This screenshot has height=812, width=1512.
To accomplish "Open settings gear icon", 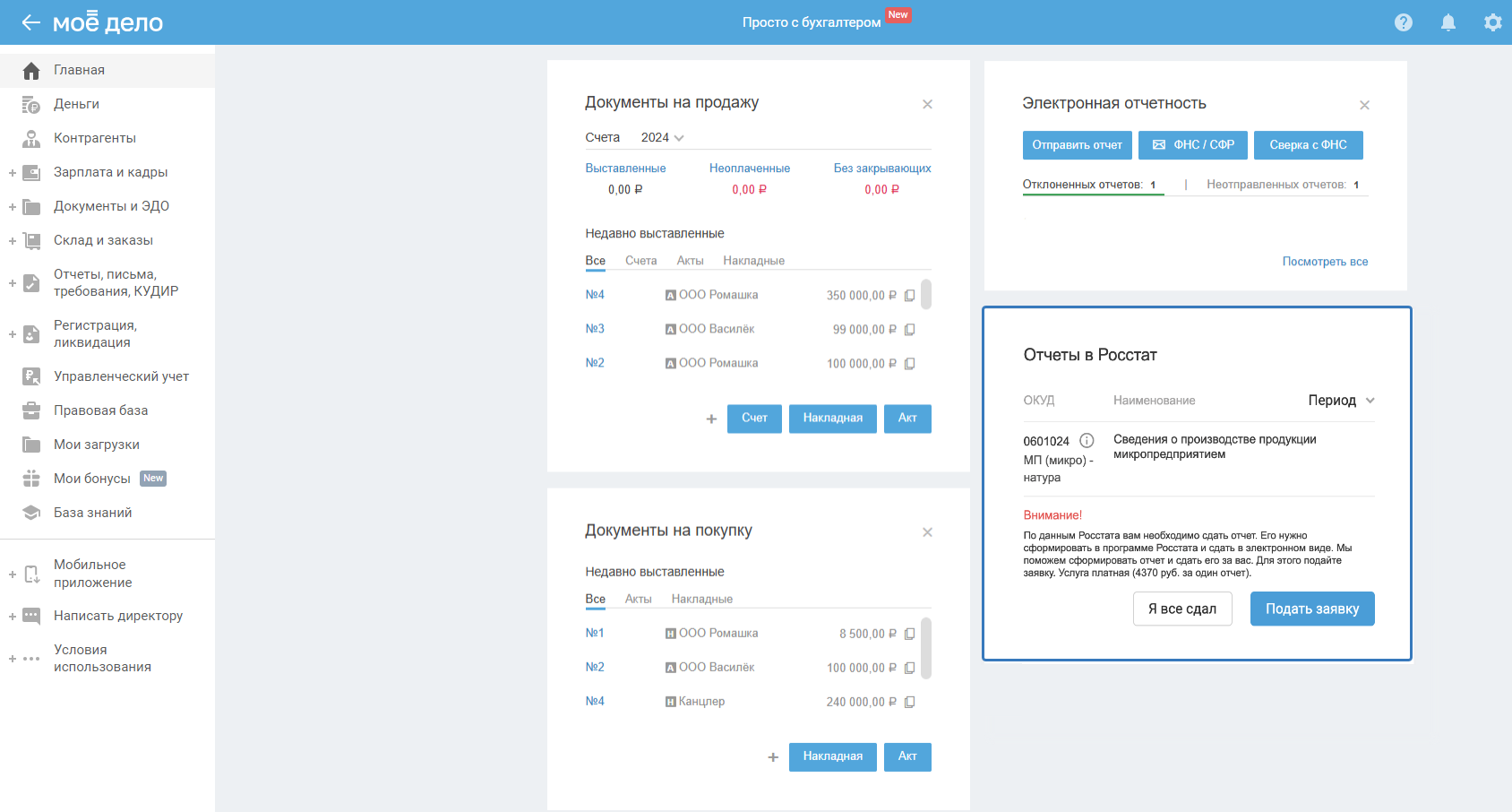I will pos(1492,22).
